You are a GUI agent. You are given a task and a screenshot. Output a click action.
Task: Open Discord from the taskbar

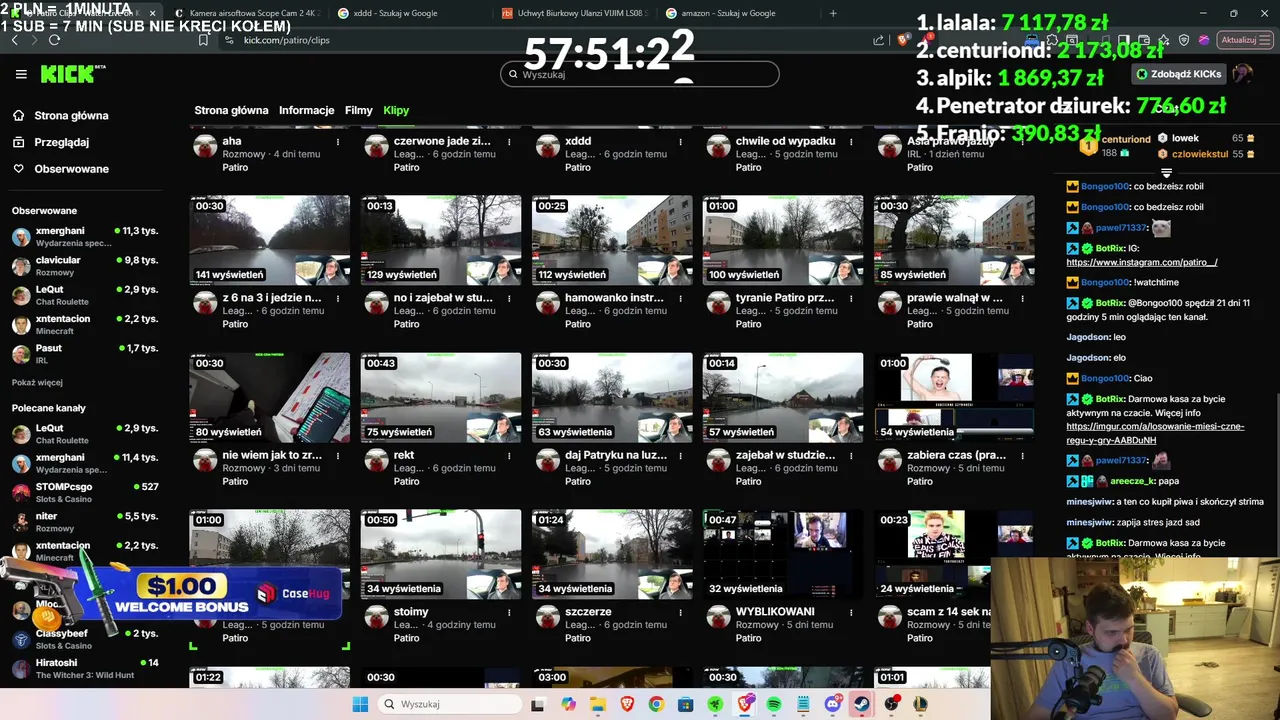(833, 704)
